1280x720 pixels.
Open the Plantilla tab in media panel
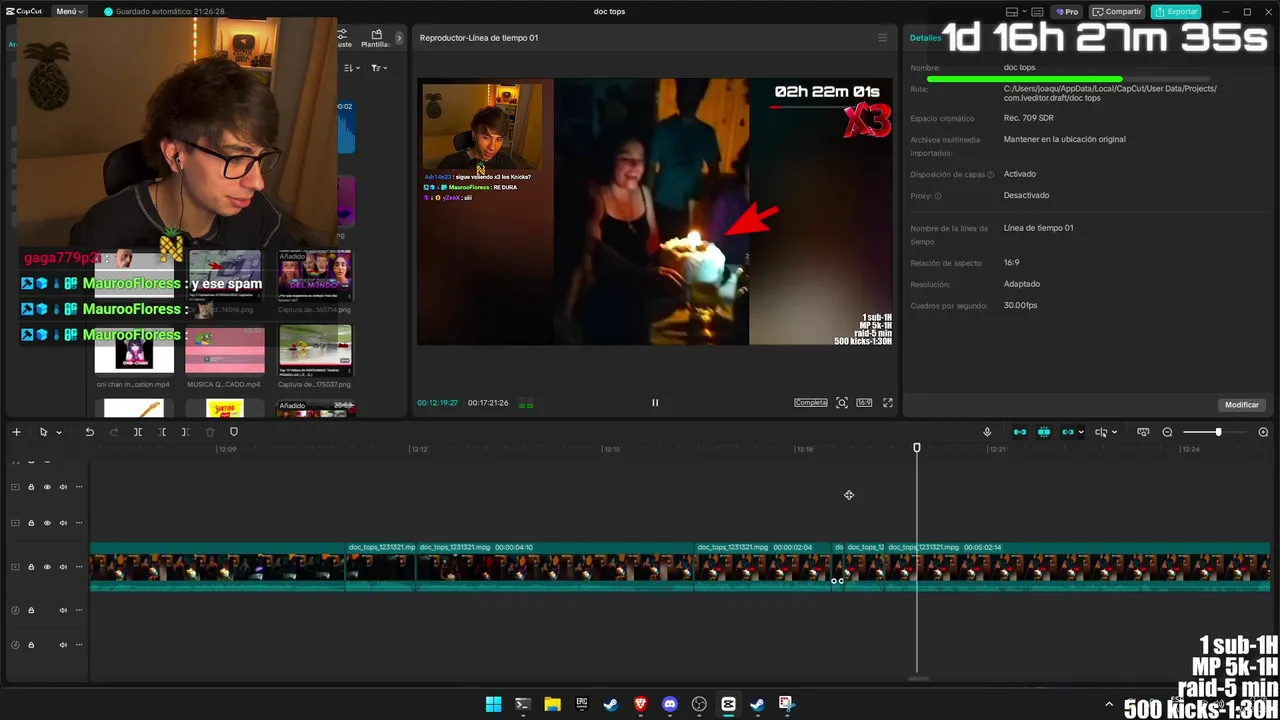(x=376, y=39)
